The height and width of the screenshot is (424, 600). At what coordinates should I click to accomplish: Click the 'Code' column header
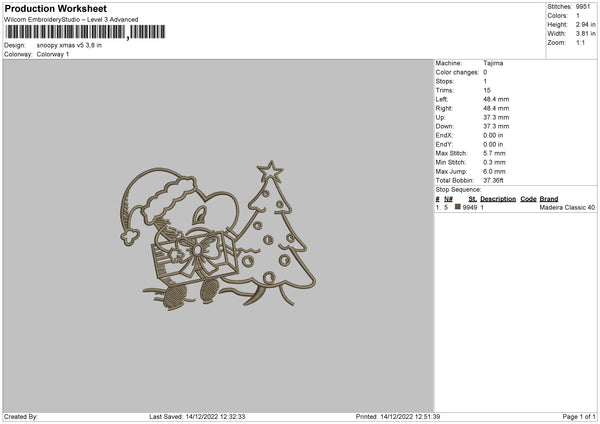(x=528, y=199)
